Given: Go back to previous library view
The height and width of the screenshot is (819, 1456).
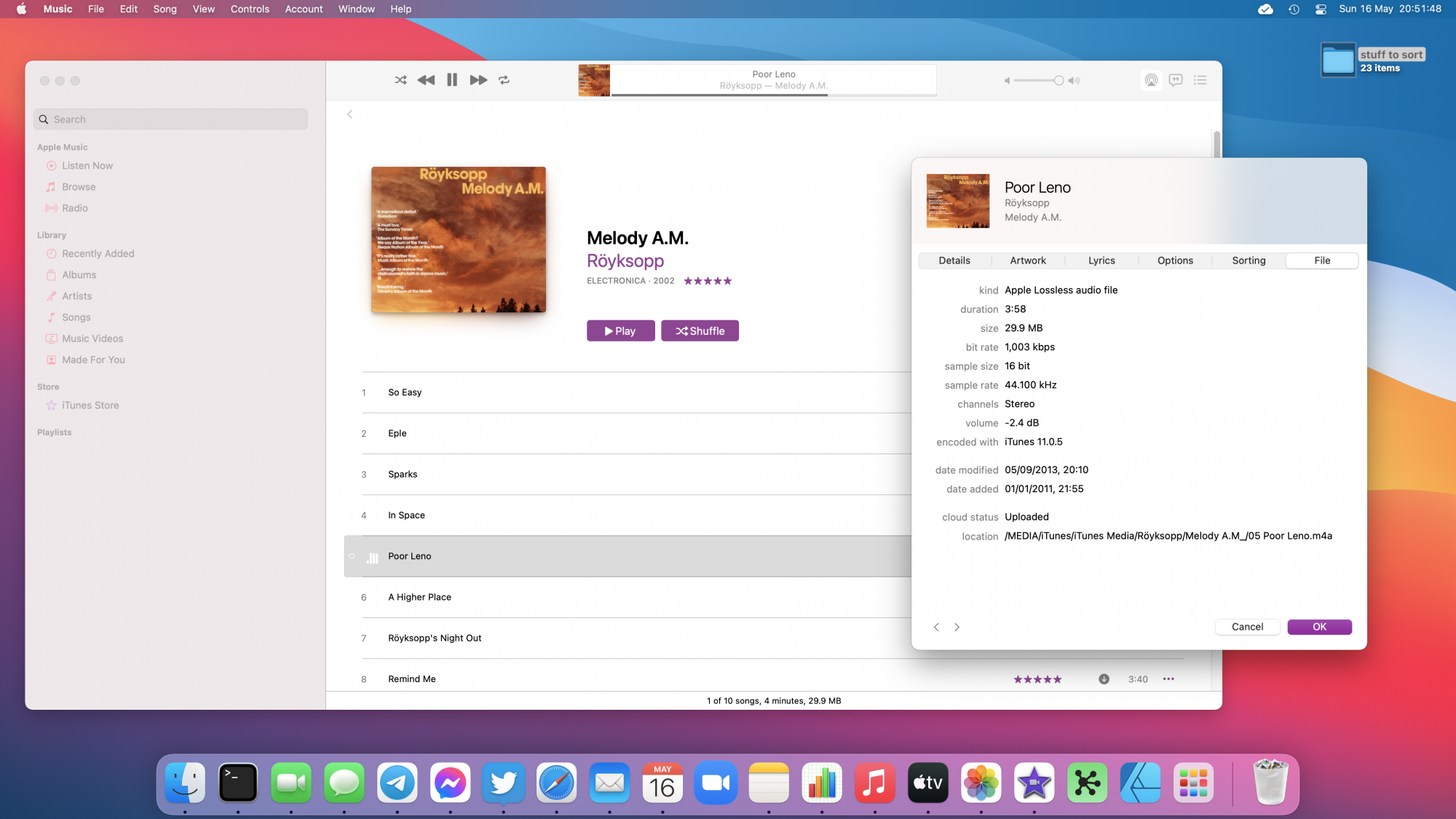Looking at the screenshot, I should click(350, 114).
